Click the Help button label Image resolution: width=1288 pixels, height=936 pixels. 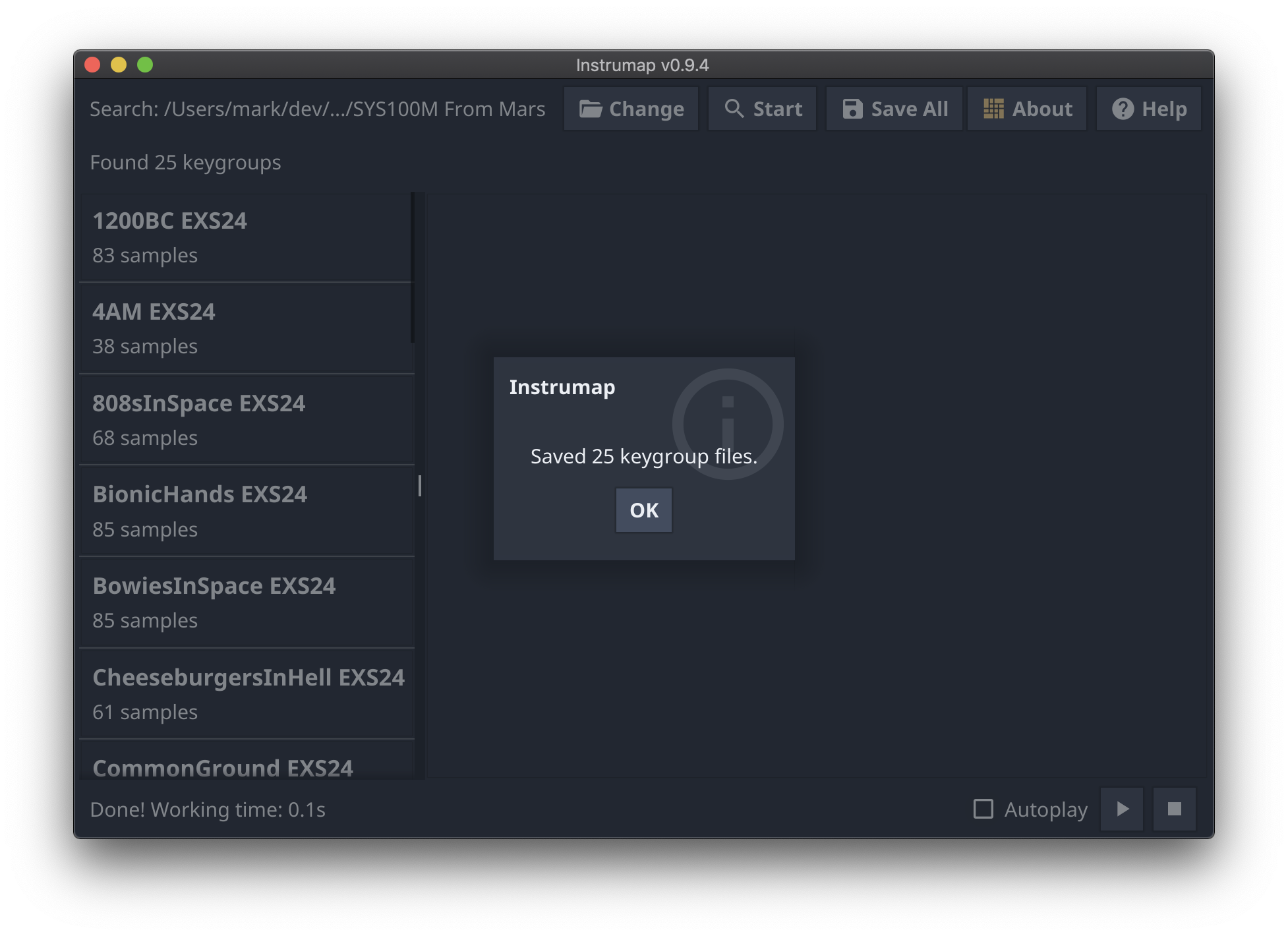pyautogui.click(x=1164, y=109)
